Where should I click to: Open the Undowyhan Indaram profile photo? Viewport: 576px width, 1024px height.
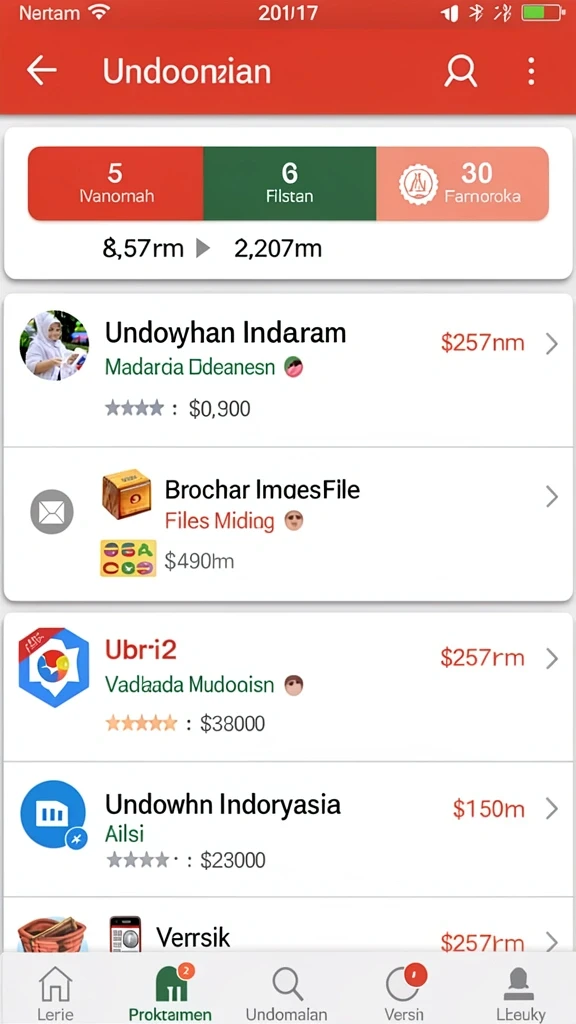(54, 345)
